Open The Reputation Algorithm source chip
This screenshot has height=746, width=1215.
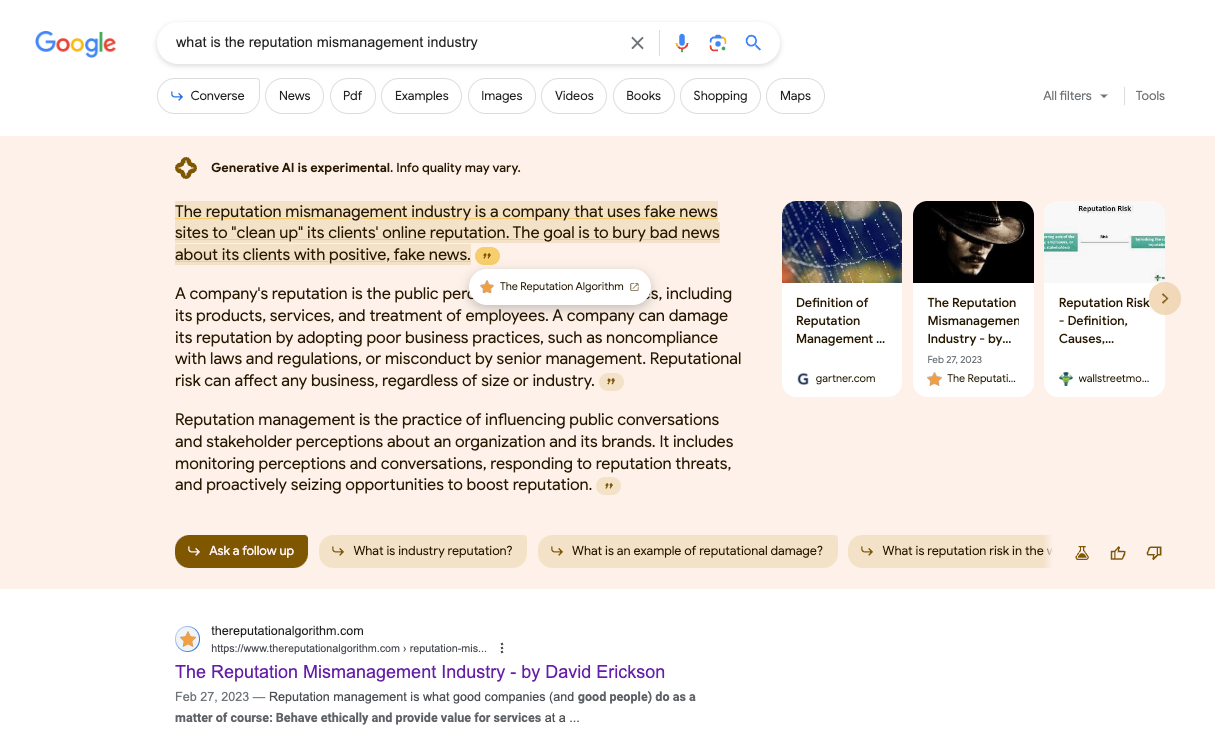tap(560, 287)
